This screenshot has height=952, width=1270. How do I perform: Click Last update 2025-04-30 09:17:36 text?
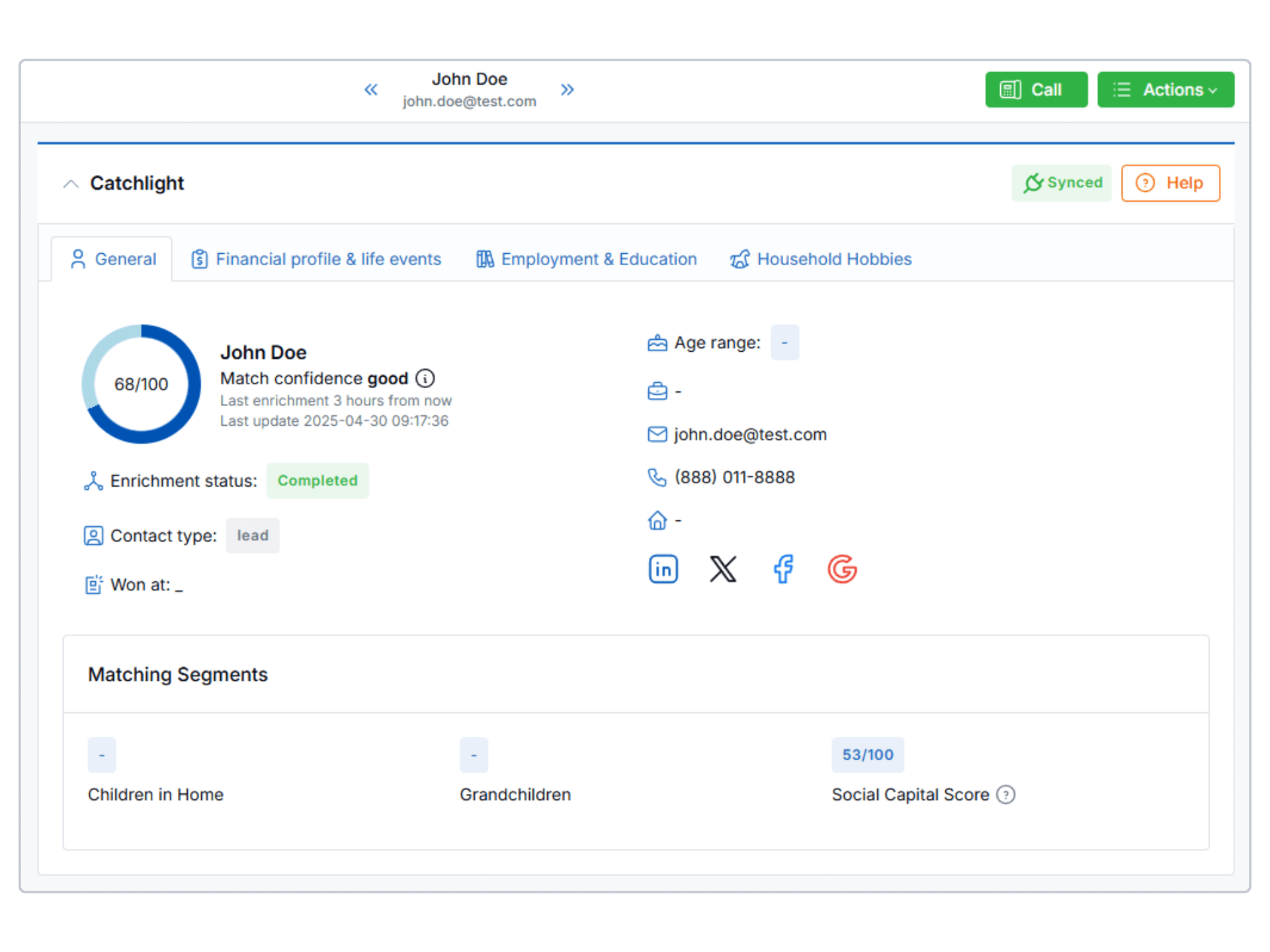334,421
